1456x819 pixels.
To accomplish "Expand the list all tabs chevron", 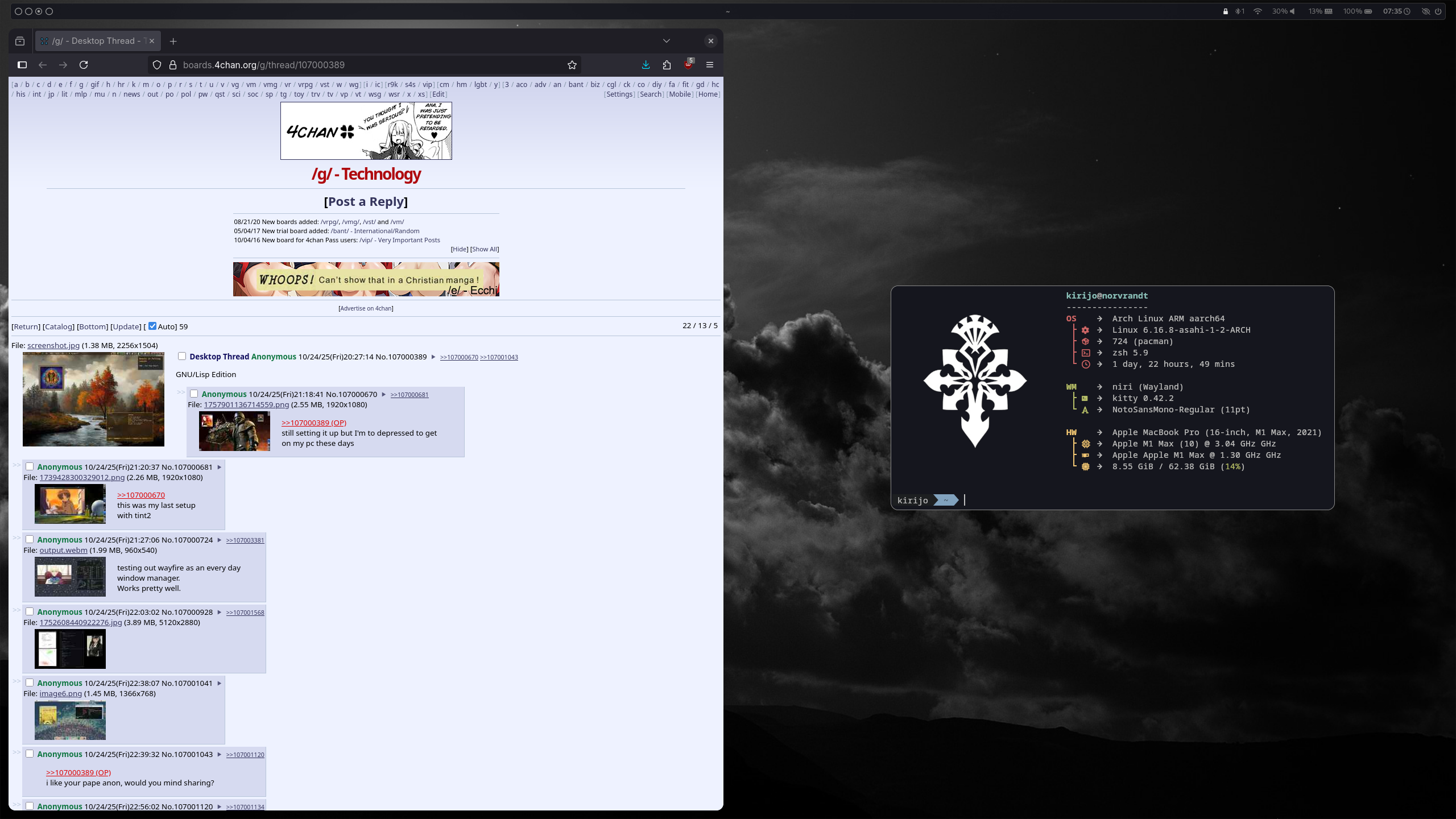I will click(x=667, y=41).
